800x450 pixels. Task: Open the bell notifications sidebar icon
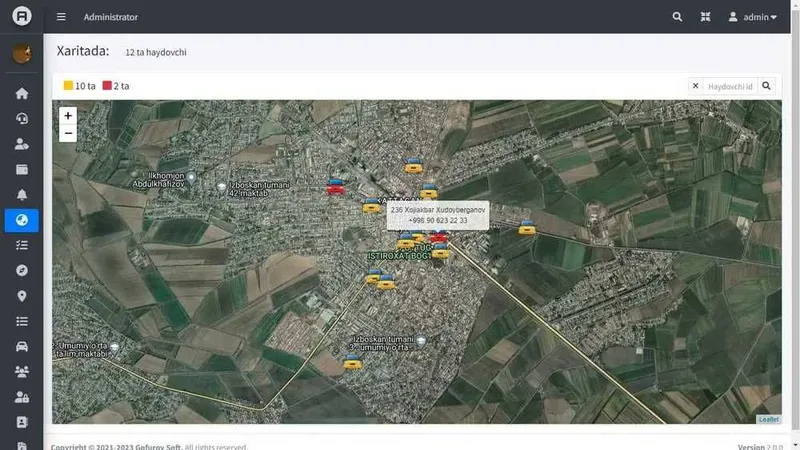(x=21, y=195)
